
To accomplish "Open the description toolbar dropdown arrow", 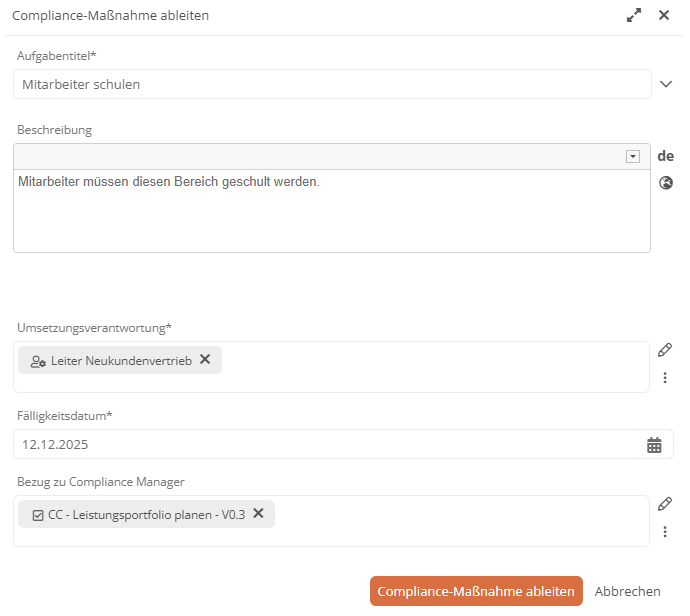I will [x=632, y=156].
